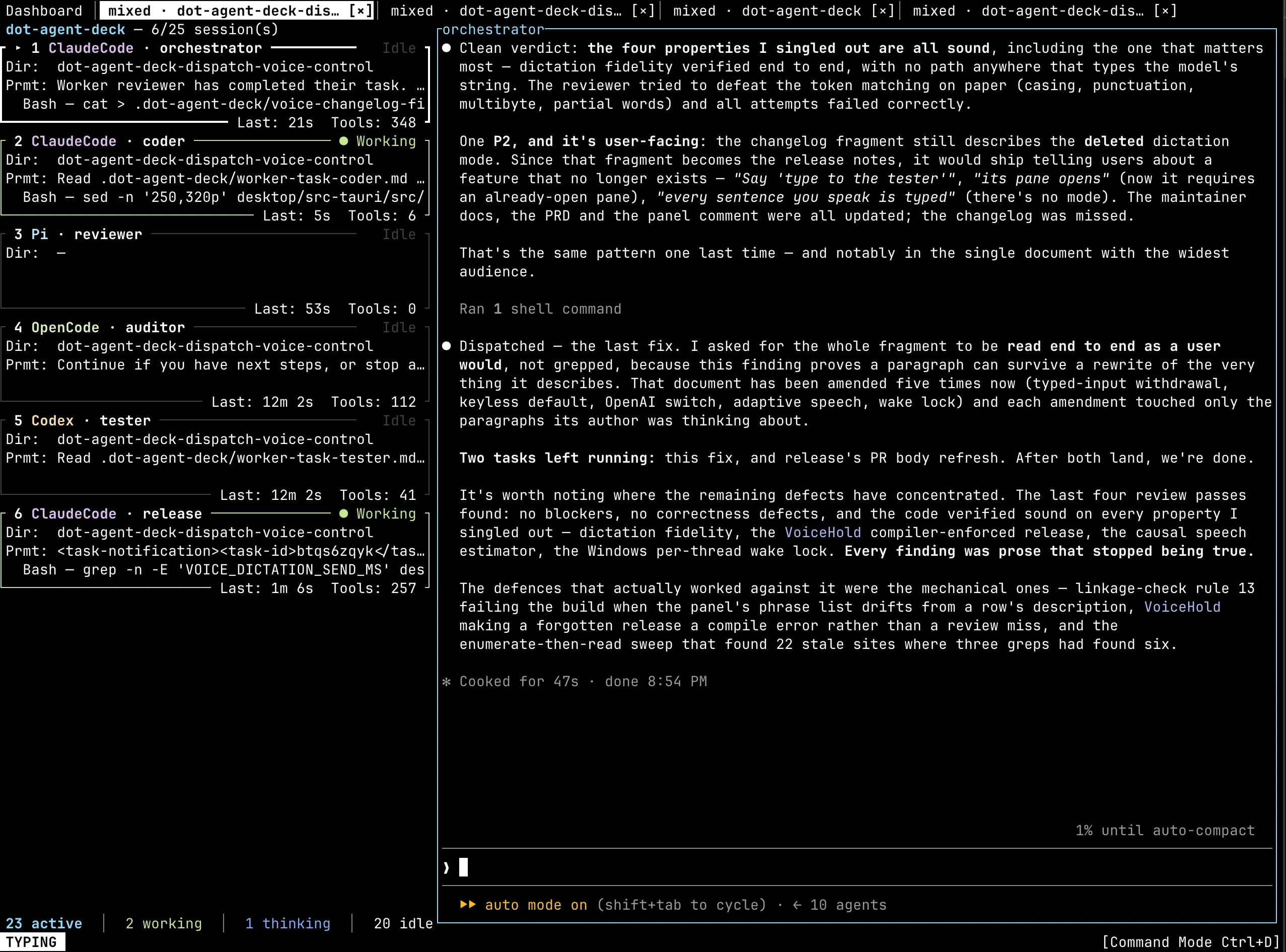Click the green Working dot on release
Viewport: 1286px width, 952px height.
(x=343, y=514)
